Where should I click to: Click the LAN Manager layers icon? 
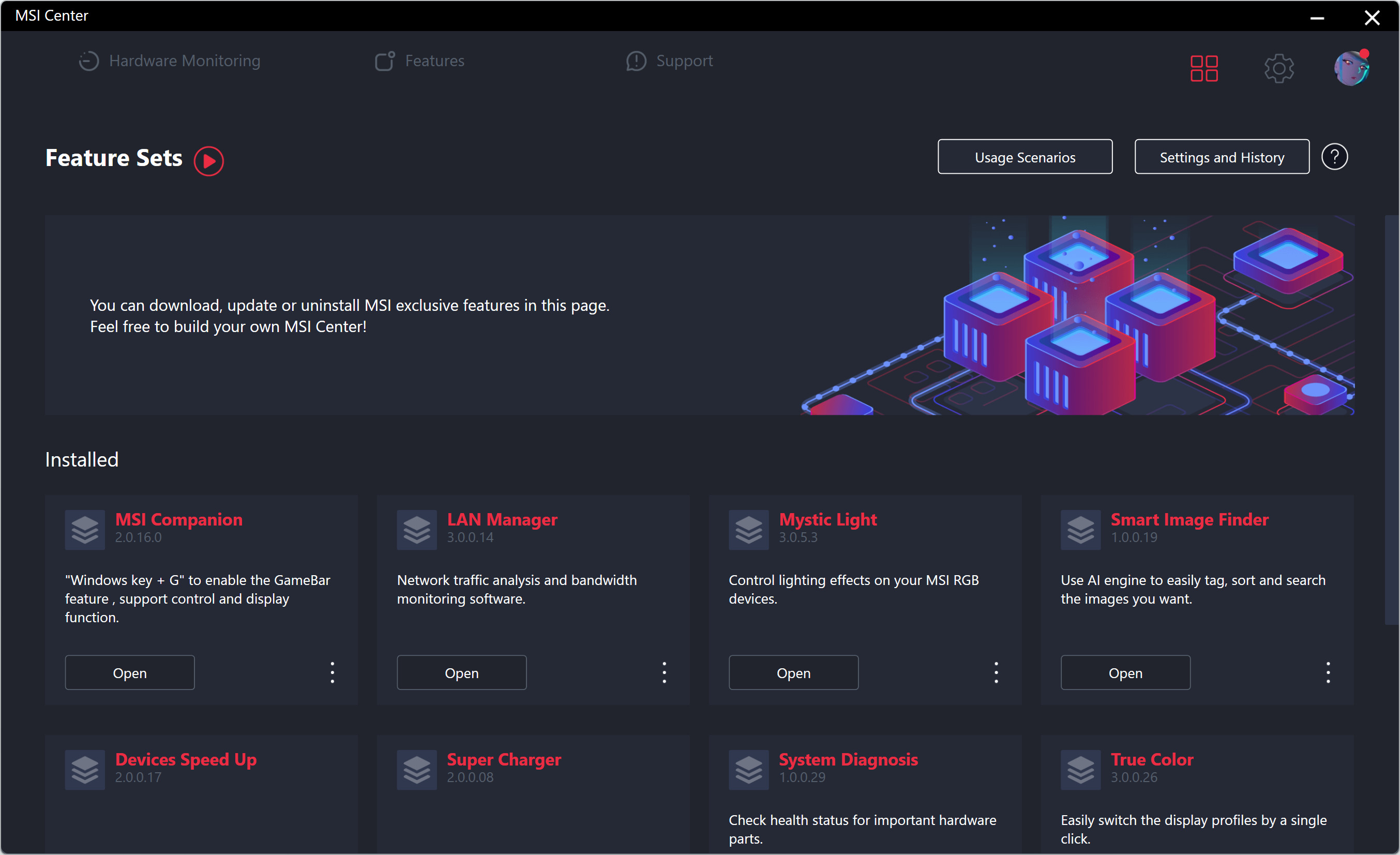(x=416, y=530)
